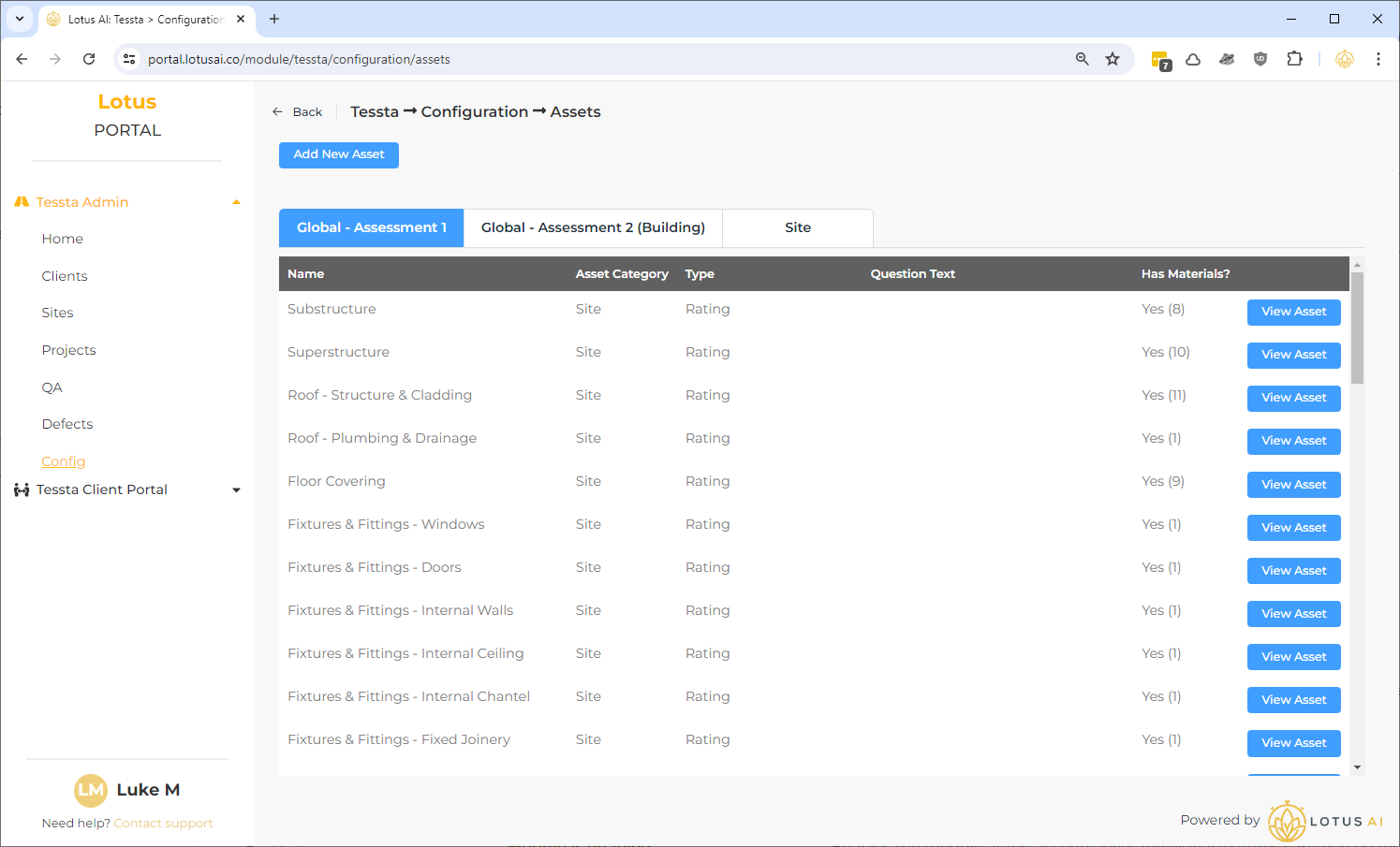The image size is (1400, 847).
Task: Open the Contact support link
Action: pyautogui.click(x=163, y=824)
